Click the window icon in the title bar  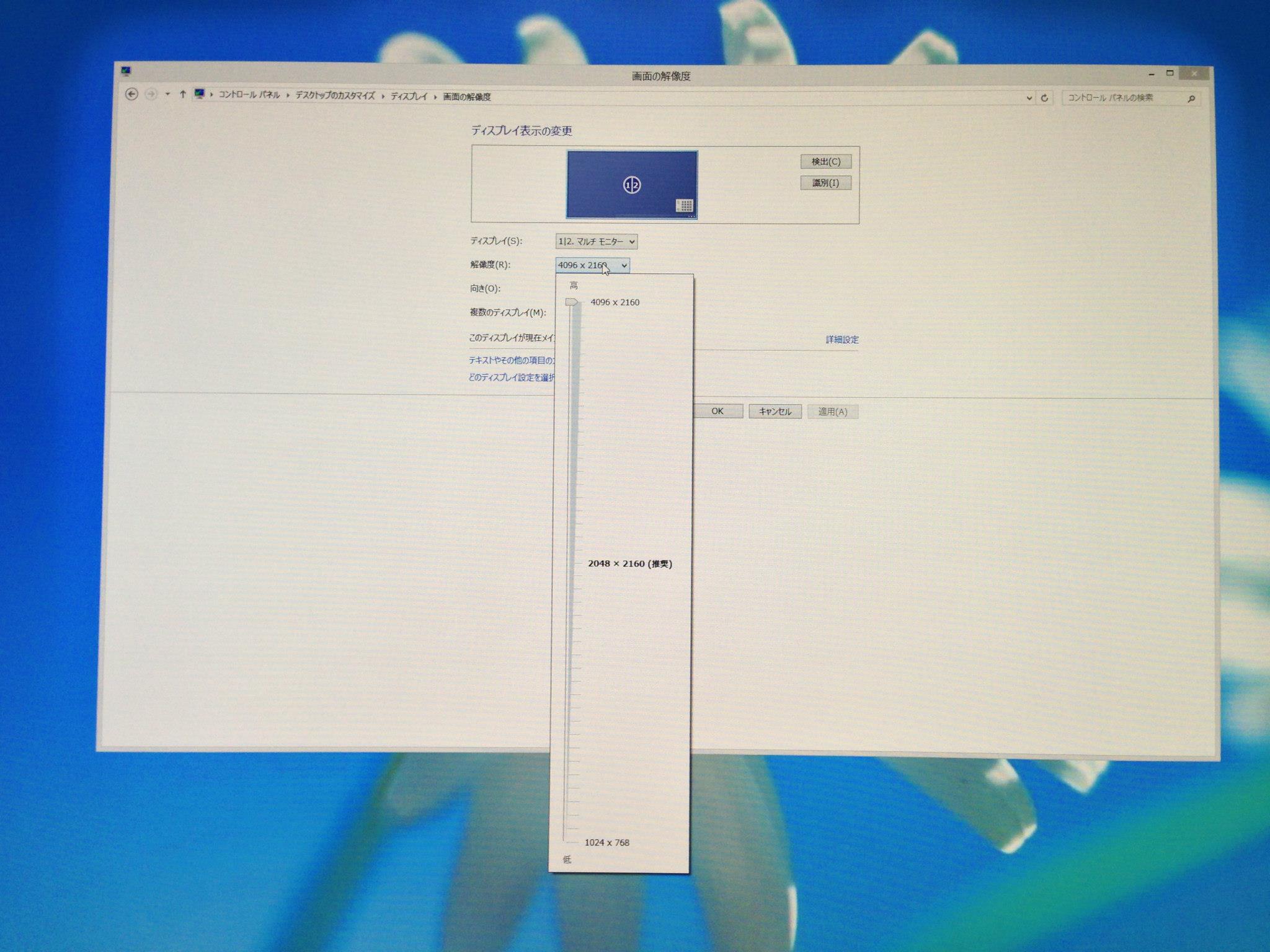[x=127, y=71]
